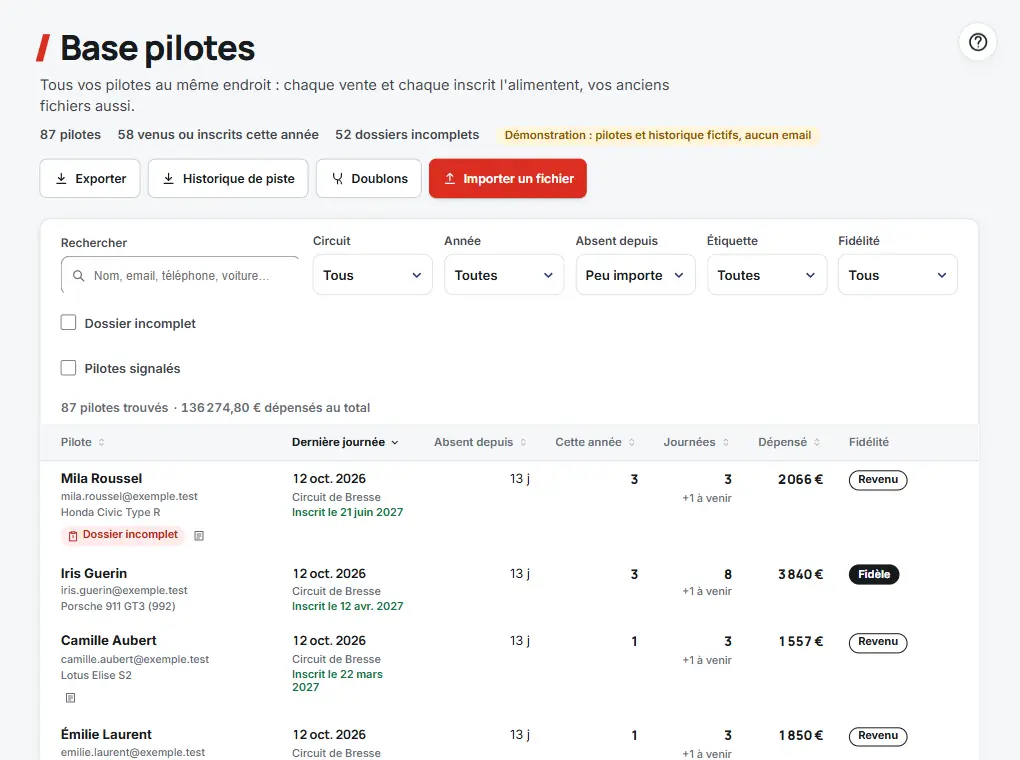Click the Revenu badge for Émilie Laurent
1020x760 pixels.
tap(878, 736)
